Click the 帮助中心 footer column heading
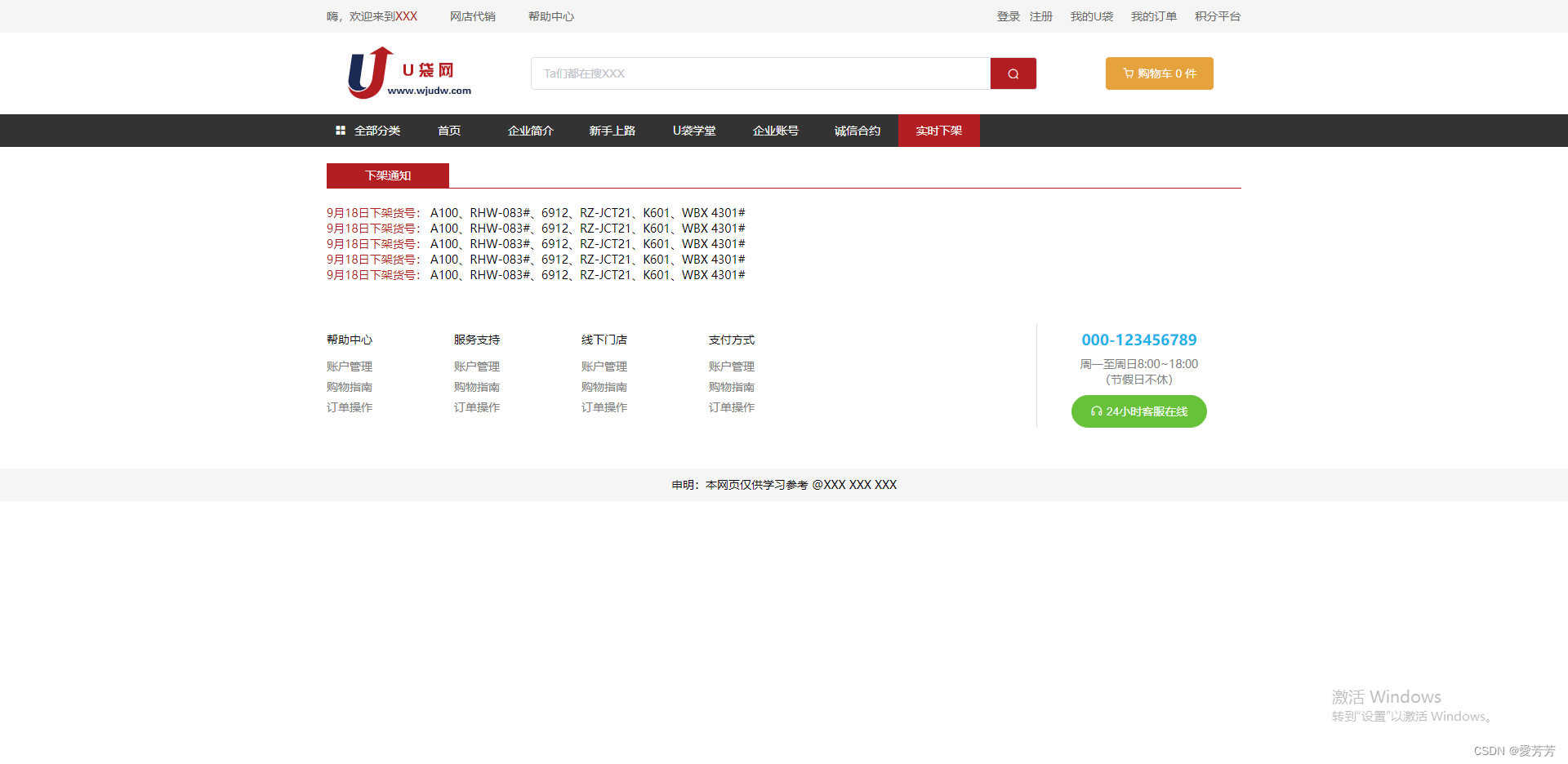 coord(350,340)
